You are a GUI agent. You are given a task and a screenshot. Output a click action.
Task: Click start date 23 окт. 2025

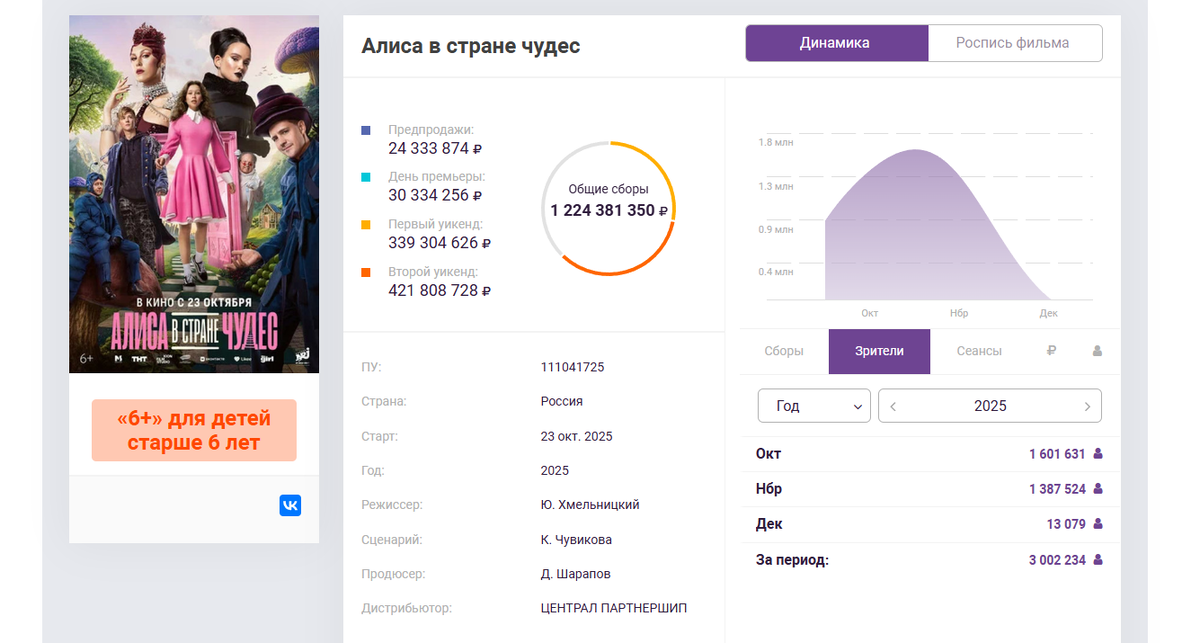pyautogui.click(x=576, y=436)
